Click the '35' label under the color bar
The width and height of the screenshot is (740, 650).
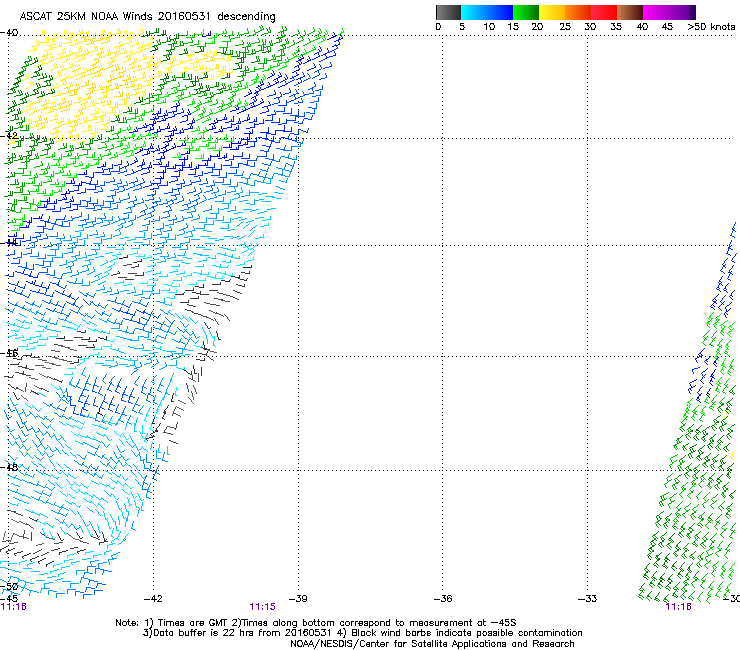point(616,27)
